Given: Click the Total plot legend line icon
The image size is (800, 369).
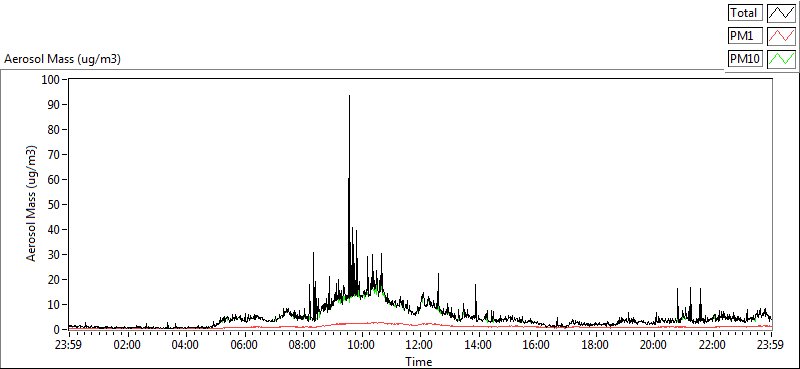Looking at the screenshot, I should click(x=781, y=12).
